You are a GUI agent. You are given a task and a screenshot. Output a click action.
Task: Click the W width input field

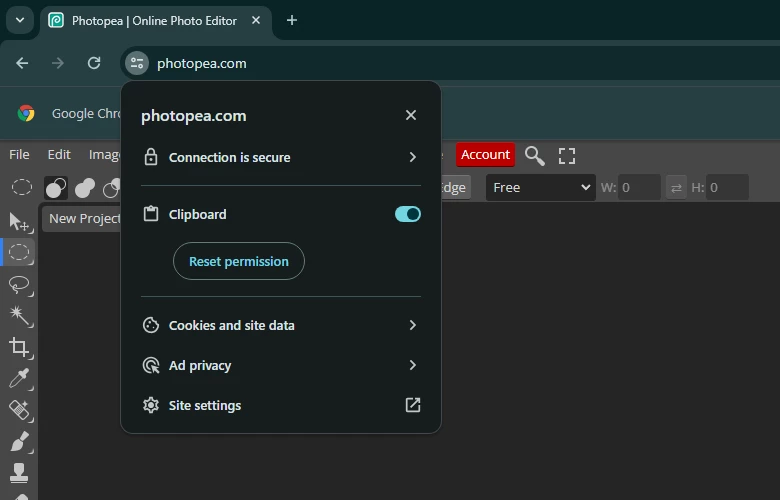(639, 188)
